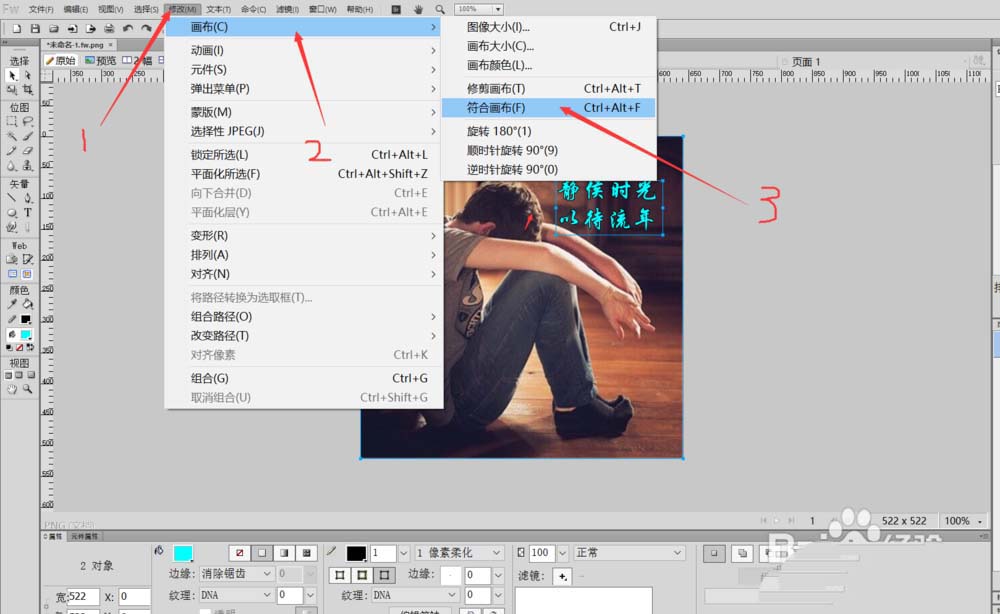Image resolution: width=1000 pixels, height=614 pixels.
Task: Click toolbar fill color cyan swatch
Action: (26, 335)
